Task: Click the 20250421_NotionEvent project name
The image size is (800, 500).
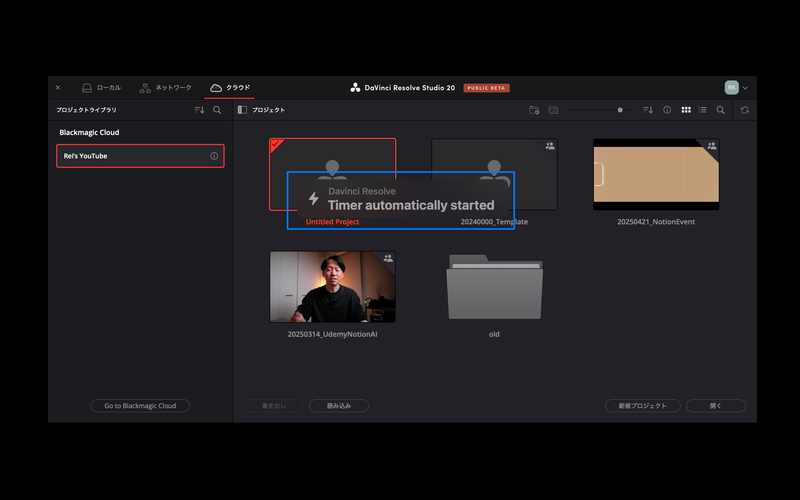Action: point(656,221)
